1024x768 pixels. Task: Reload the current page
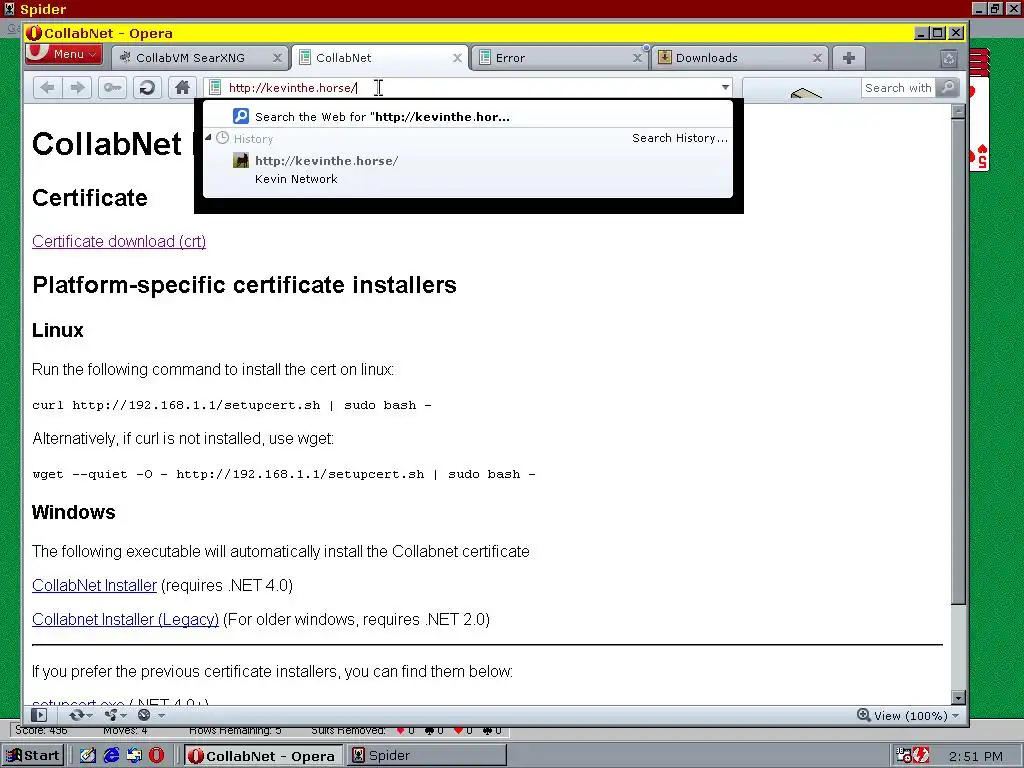[147, 88]
